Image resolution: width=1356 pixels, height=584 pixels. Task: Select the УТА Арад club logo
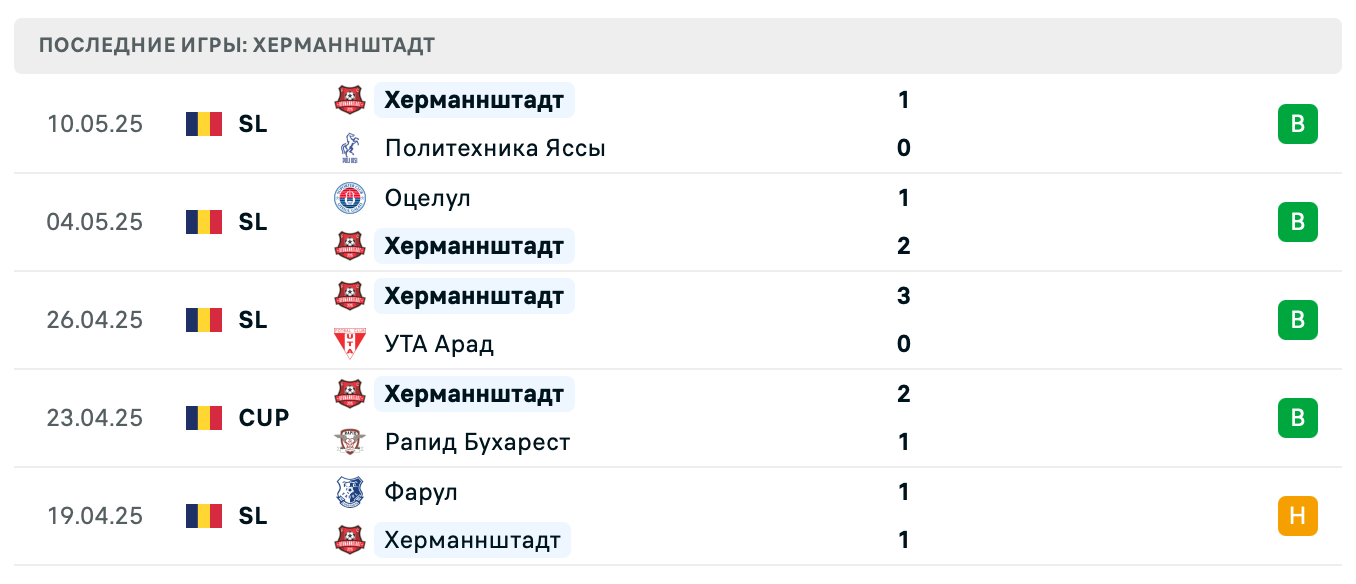click(349, 344)
